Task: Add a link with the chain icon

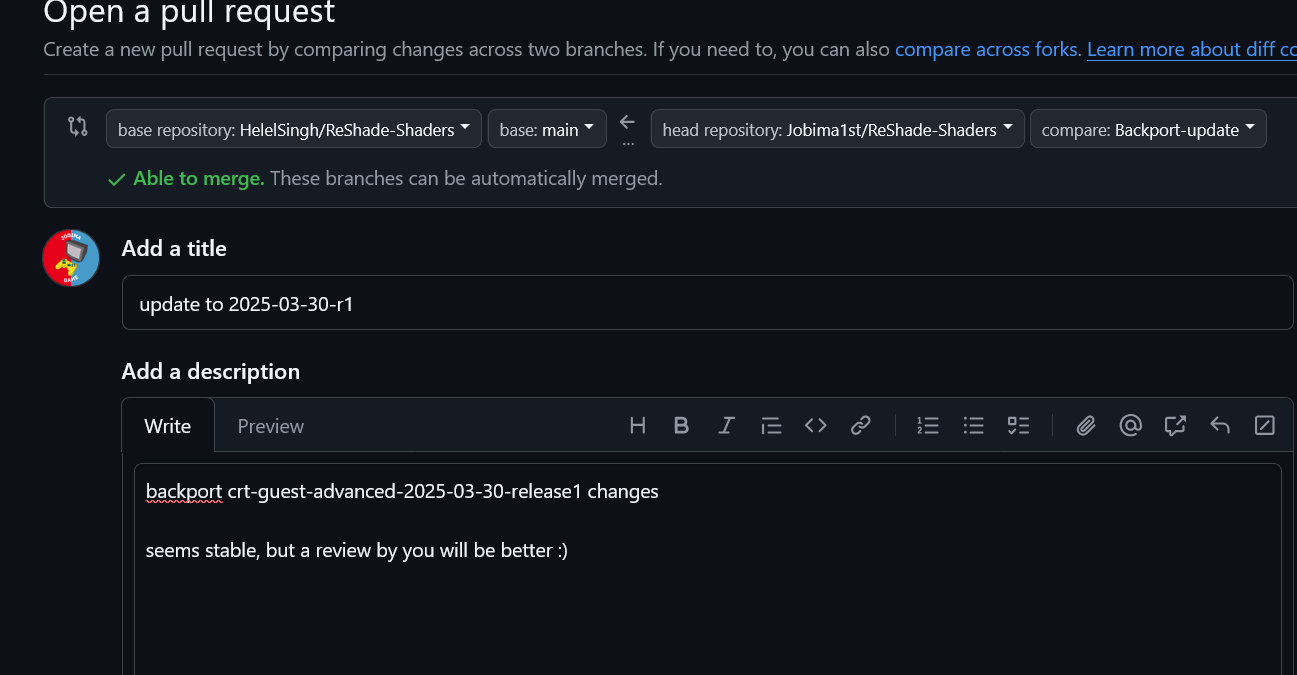Action: click(x=860, y=426)
